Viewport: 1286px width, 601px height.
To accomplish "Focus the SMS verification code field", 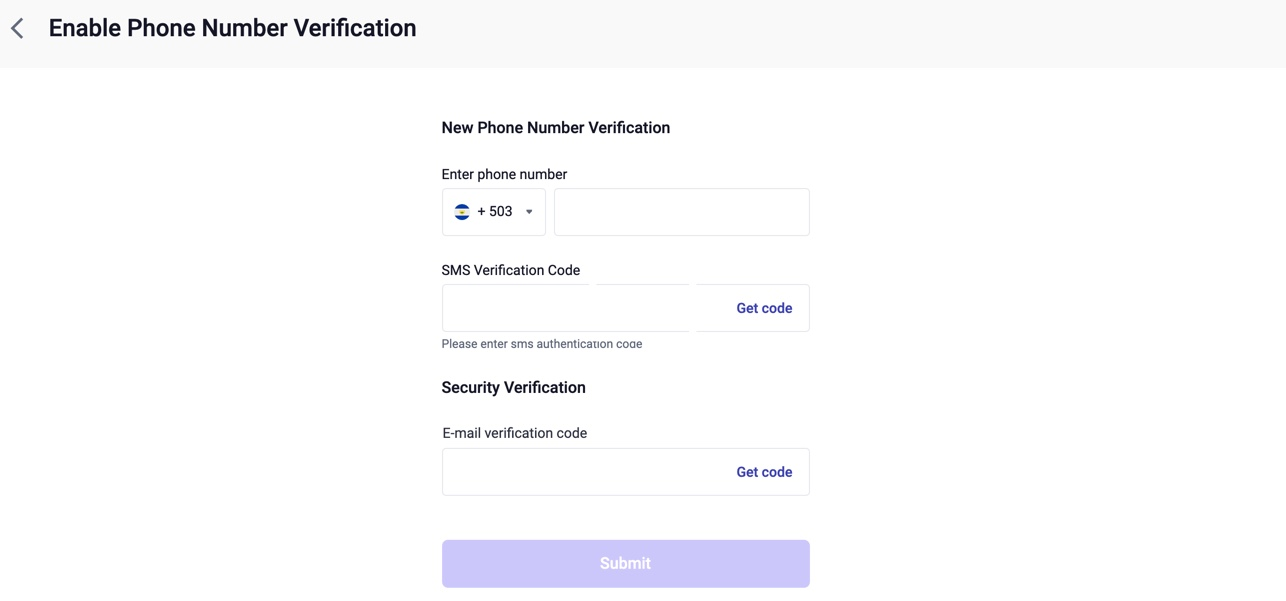I will point(580,308).
